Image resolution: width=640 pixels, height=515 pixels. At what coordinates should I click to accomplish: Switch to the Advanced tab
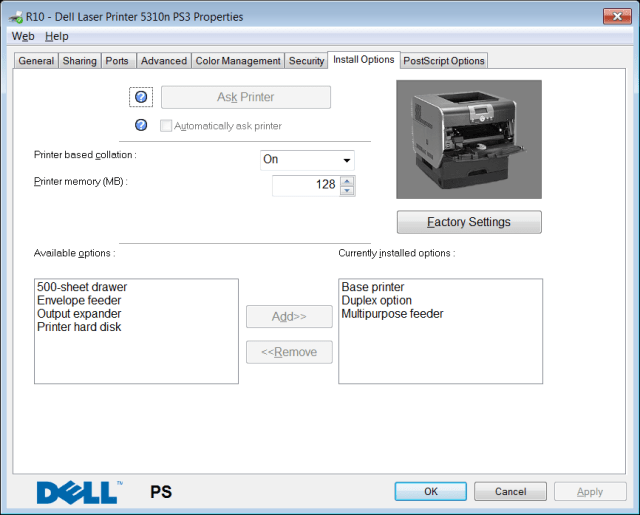coord(164,61)
